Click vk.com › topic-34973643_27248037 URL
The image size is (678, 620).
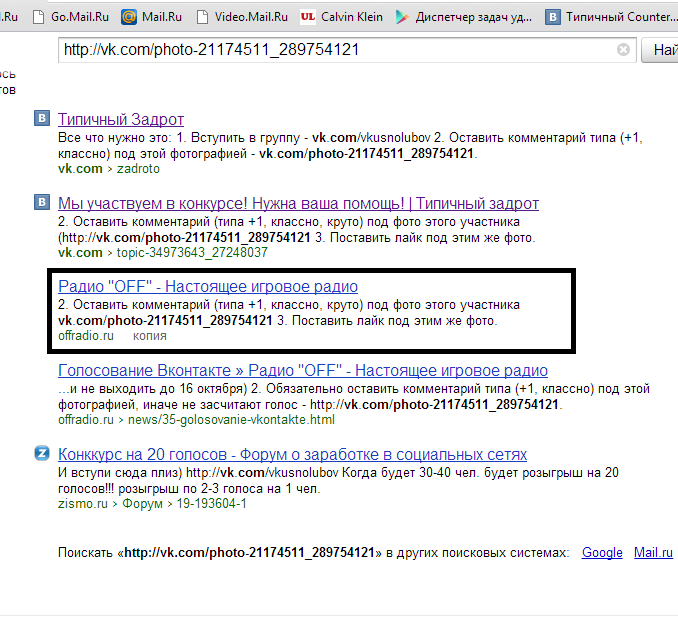point(163,252)
